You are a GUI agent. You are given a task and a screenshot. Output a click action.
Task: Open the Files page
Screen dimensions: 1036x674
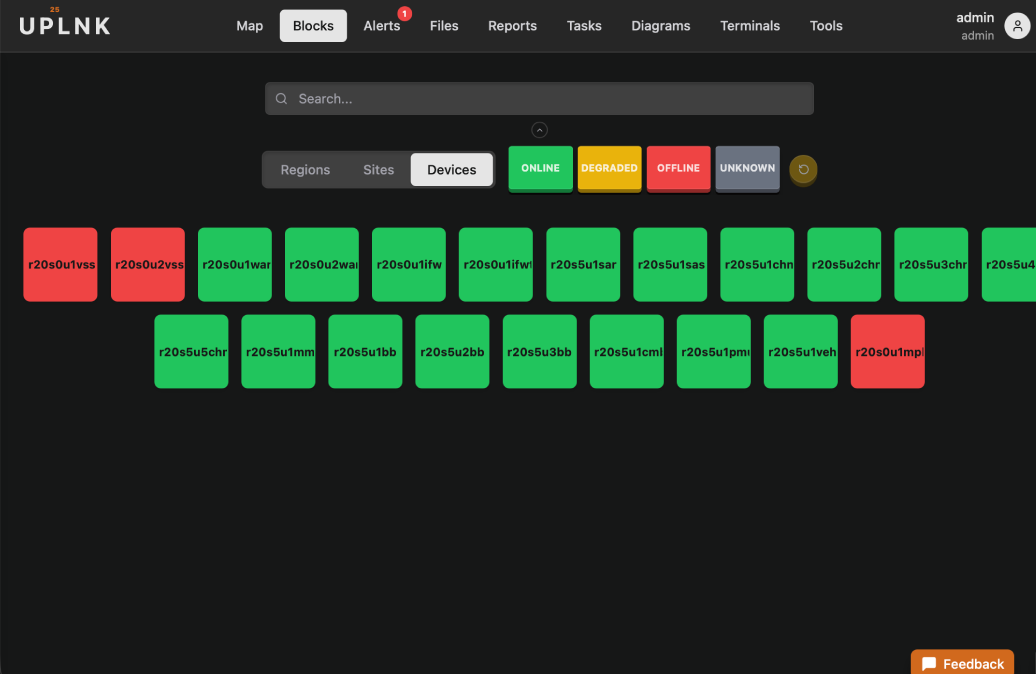(444, 26)
